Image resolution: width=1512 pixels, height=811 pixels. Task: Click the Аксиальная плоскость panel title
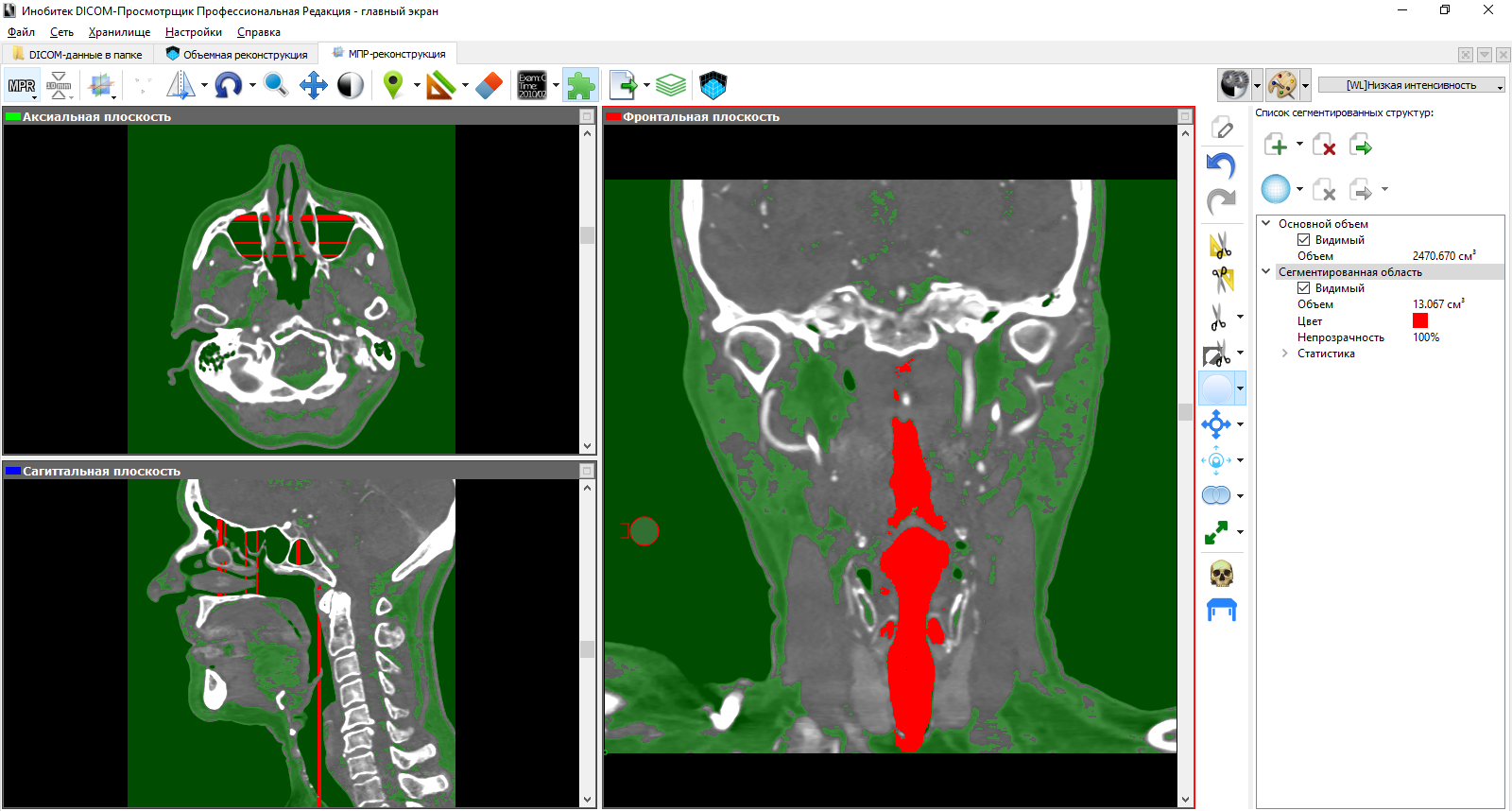[x=96, y=117]
